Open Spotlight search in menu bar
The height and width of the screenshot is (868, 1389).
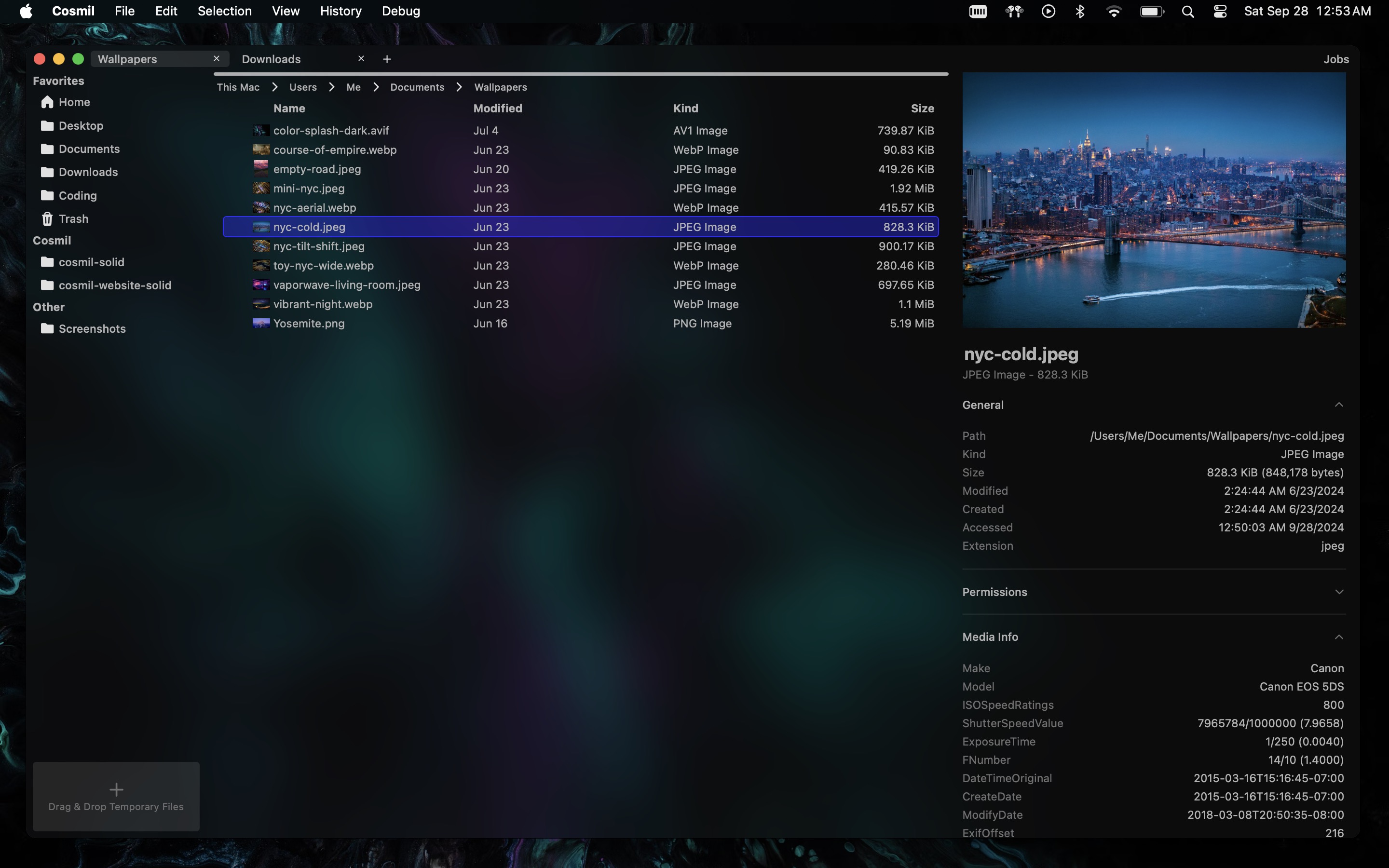click(1188, 12)
